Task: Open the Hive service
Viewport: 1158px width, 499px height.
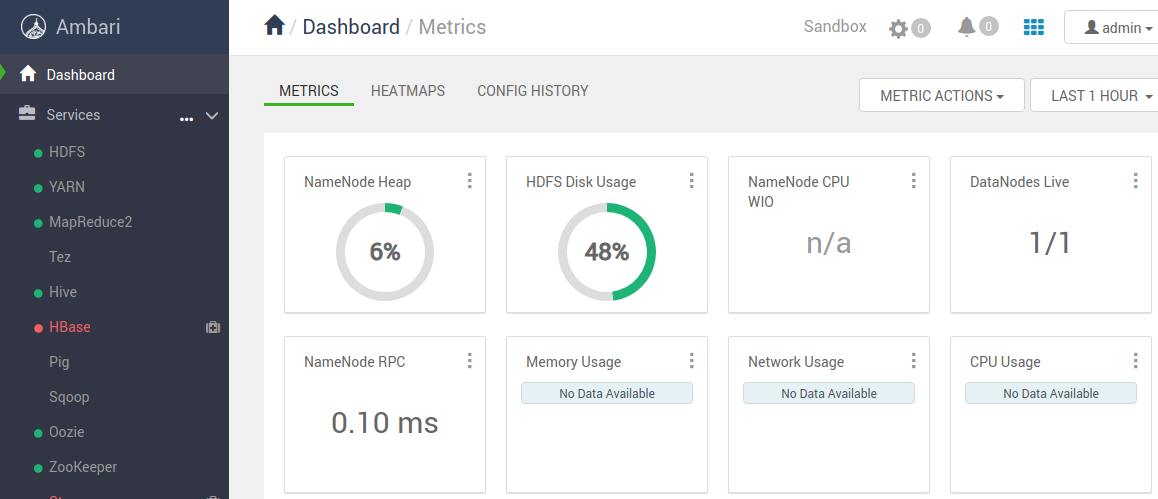Action: (x=63, y=292)
